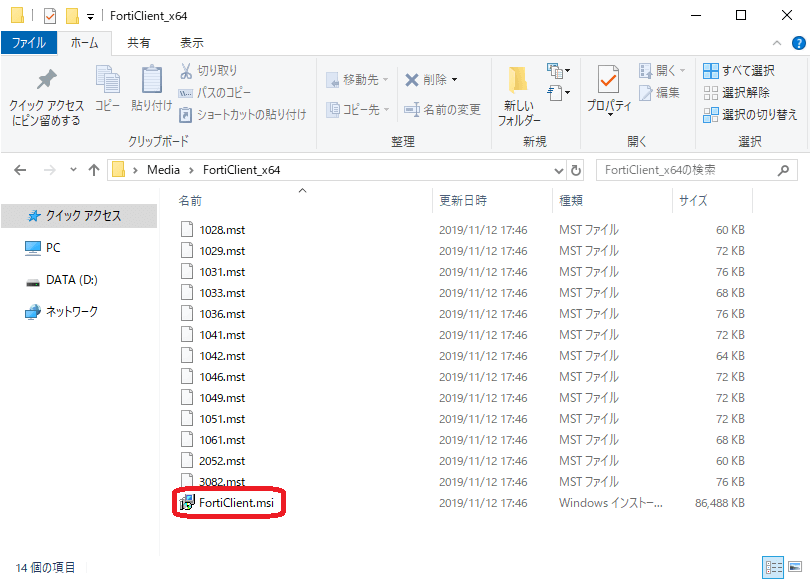Double-check the FortiClient.msi installer icon
Screen dimensions: 811x580
click(x=187, y=503)
